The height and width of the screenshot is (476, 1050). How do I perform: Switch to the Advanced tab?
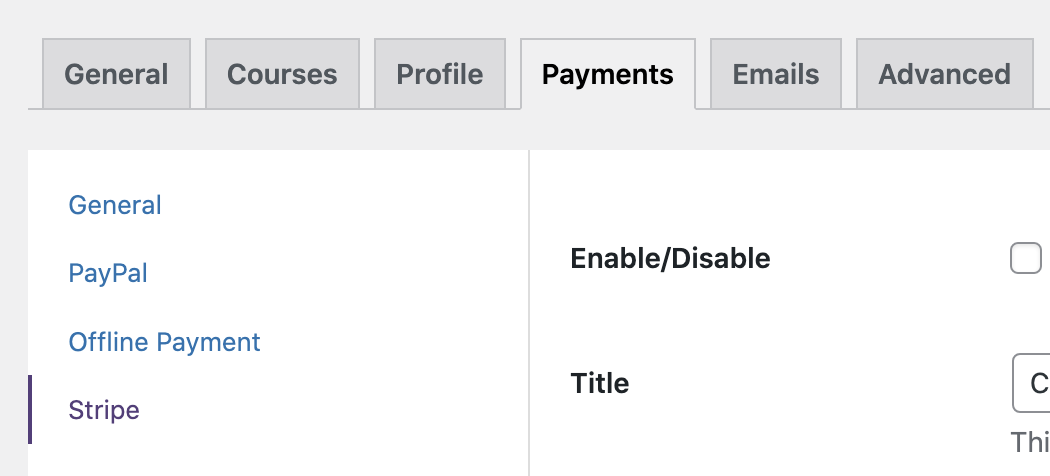(x=944, y=74)
